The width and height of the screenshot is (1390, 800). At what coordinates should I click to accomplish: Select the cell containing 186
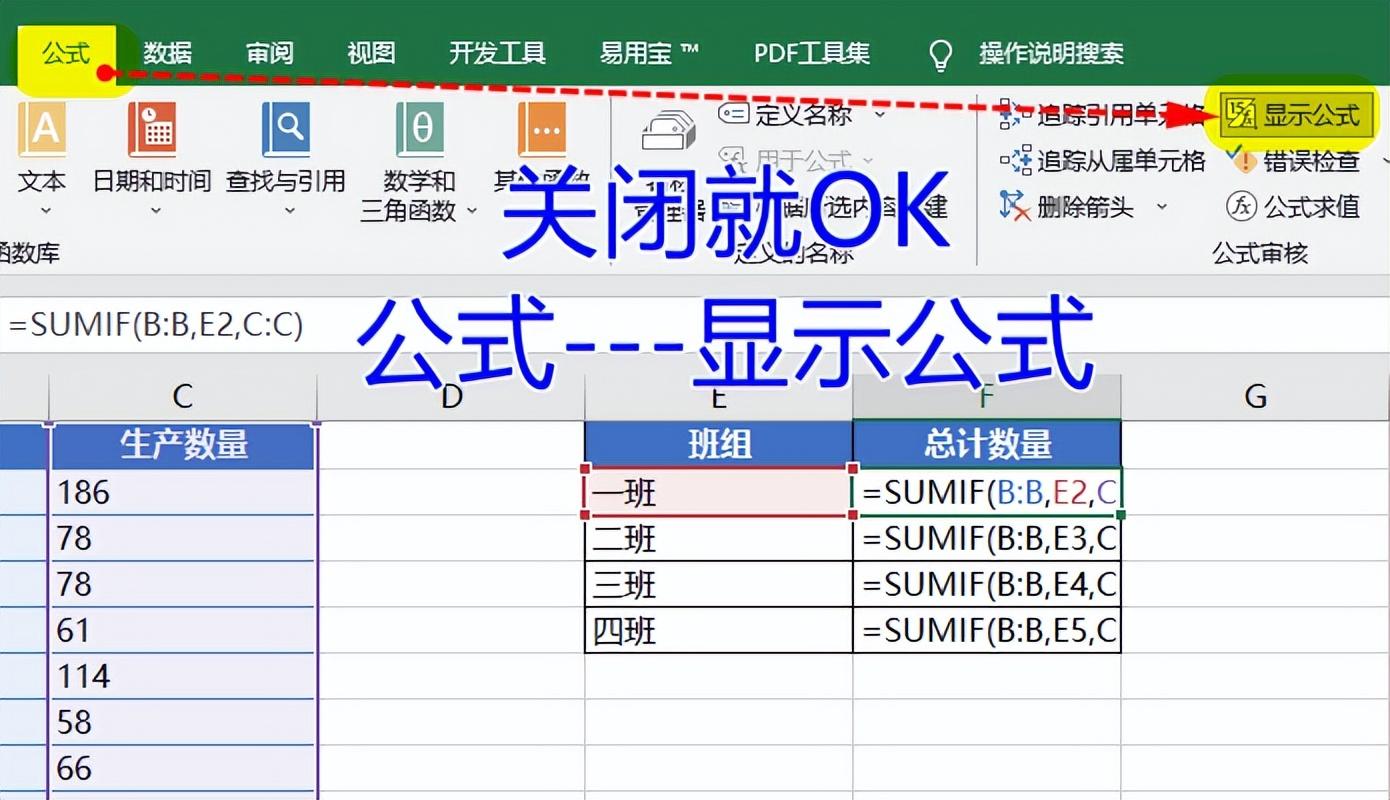183,492
